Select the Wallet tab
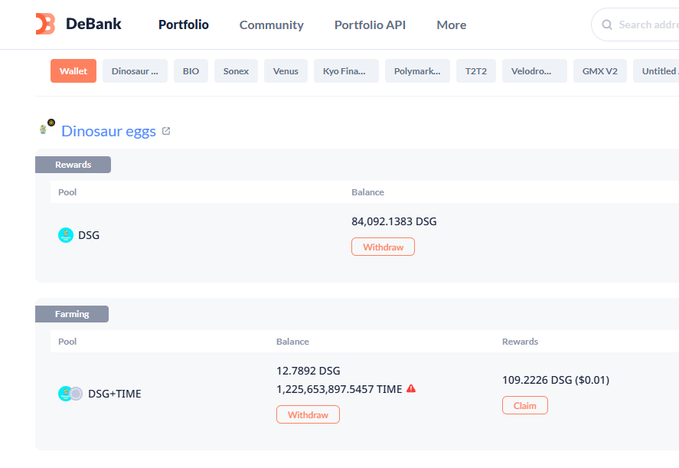 (73, 71)
